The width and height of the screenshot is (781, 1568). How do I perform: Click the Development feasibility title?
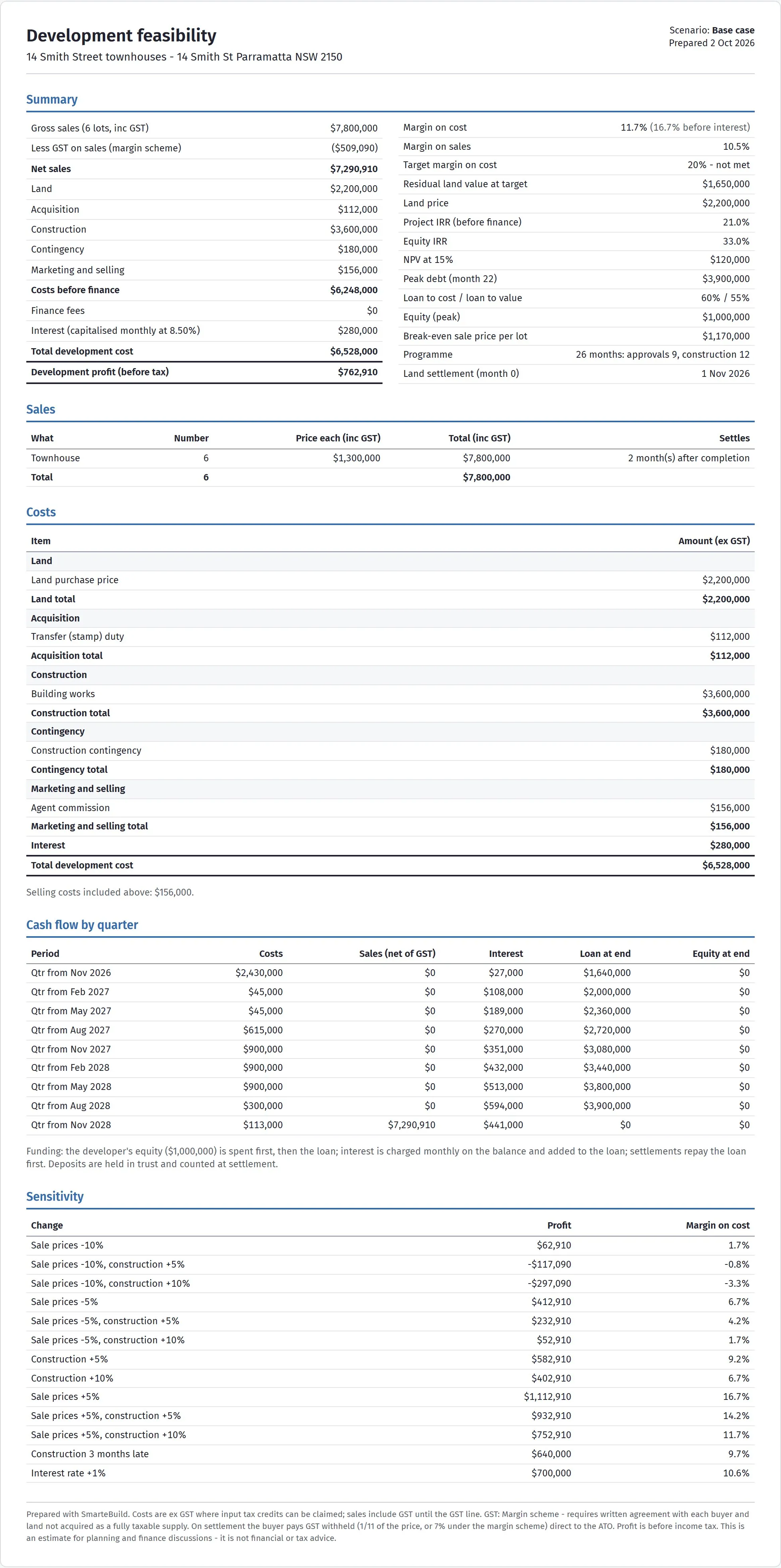coord(121,36)
